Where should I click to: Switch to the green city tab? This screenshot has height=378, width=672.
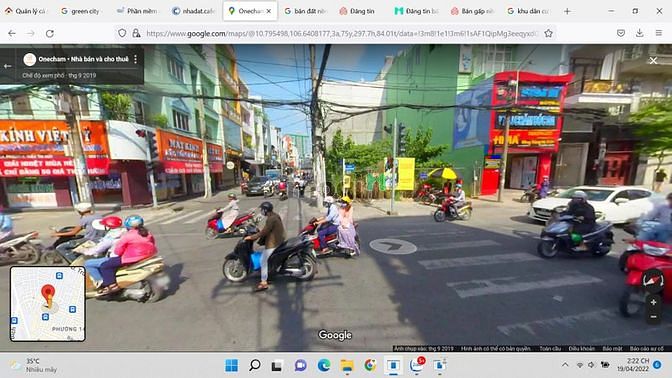(81, 11)
